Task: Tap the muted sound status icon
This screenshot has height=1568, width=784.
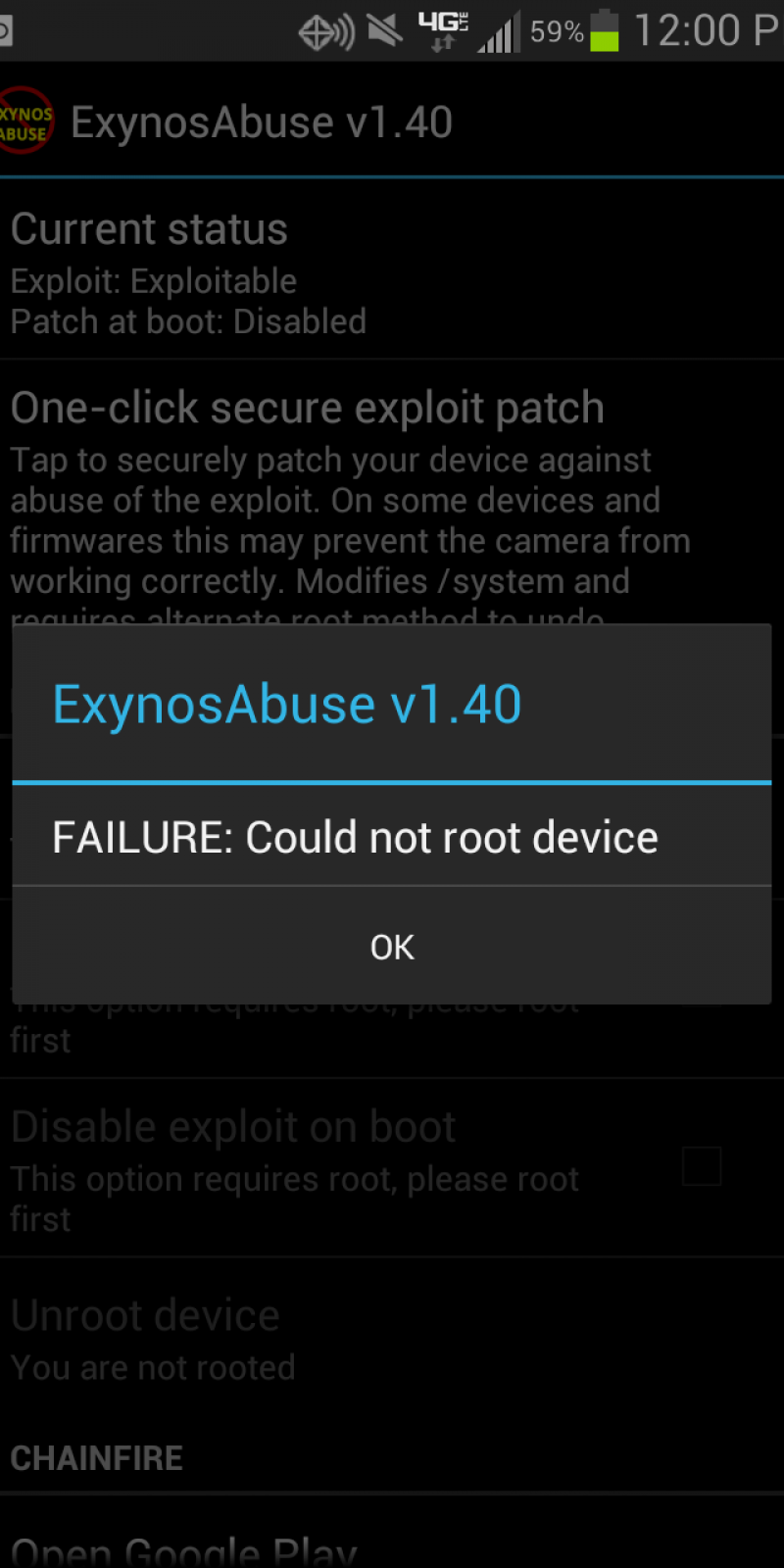Action: pos(385,31)
